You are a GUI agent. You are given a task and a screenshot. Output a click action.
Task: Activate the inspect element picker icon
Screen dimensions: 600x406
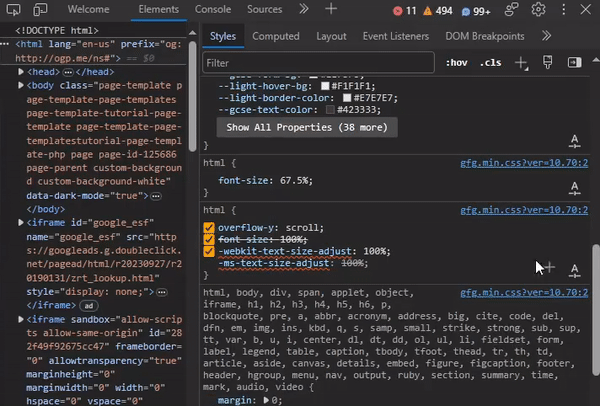click(13, 10)
